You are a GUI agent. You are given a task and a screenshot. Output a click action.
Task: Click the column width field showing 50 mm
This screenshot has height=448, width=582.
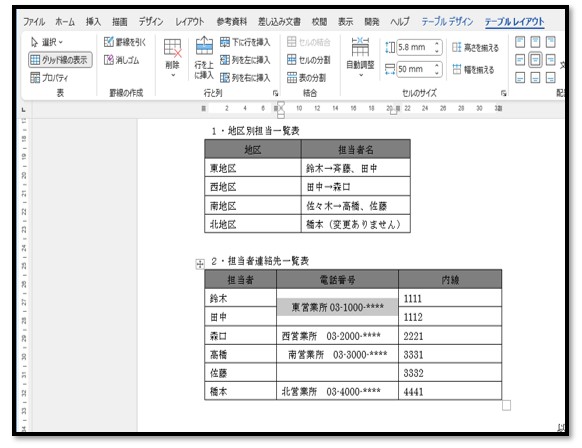(x=415, y=69)
